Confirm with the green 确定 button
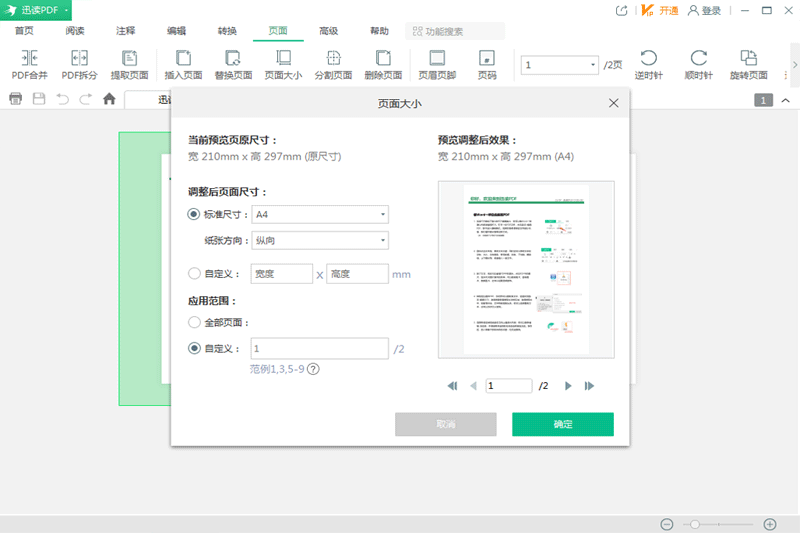The height and width of the screenshot is (533, 800). tap(562, 424)
